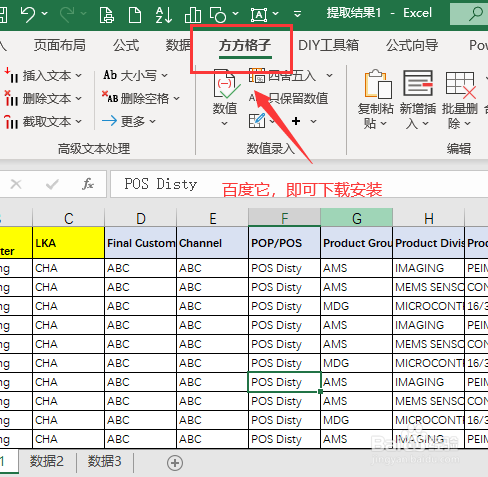The width and height of the screenshot is (488, 477).
Task: Click the Sort A-Z icon
Action: pyautogui.click(x=164, y=15)
